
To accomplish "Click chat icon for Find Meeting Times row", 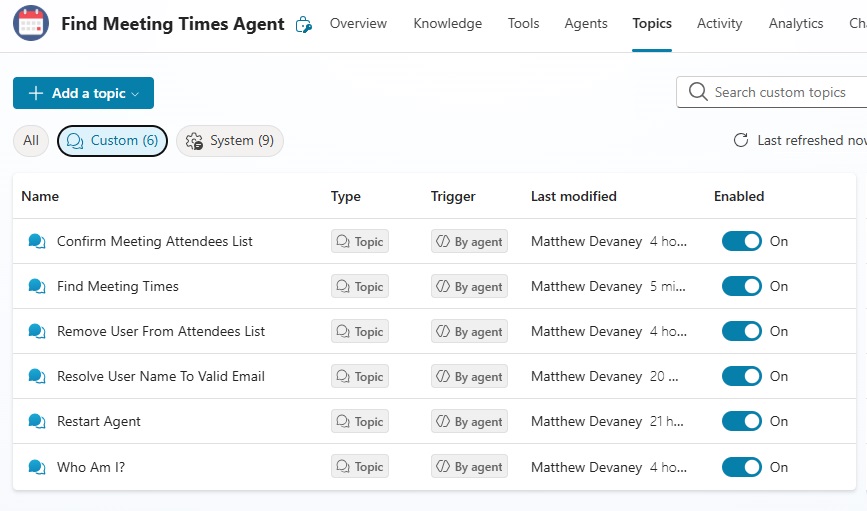I will (x=36, y=286).
